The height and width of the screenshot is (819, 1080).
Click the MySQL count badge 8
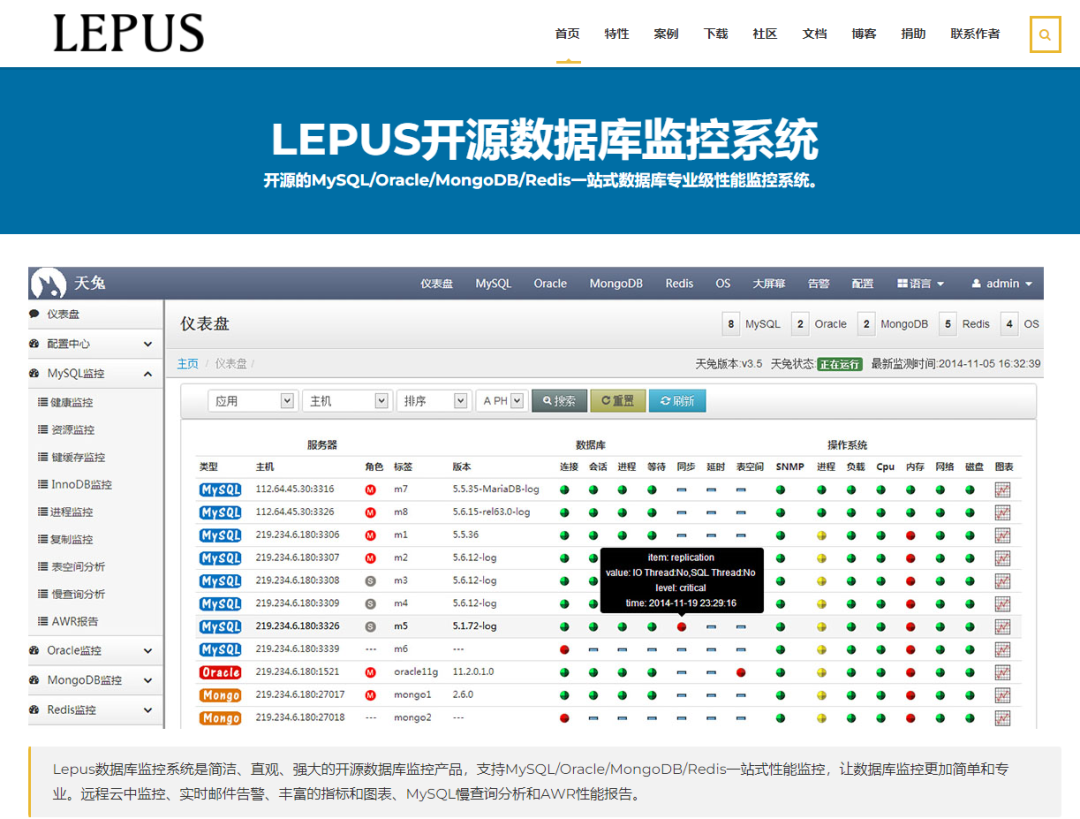(731, 324)
